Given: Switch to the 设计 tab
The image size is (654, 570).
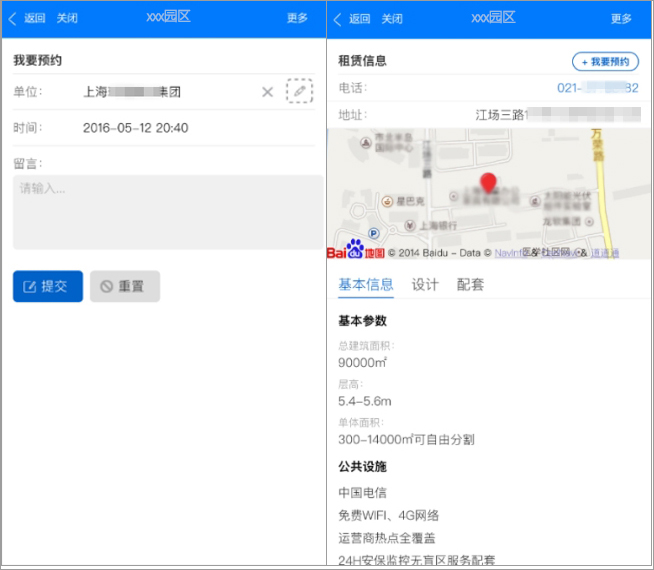Looking at the screenshot, I should (x=425, y=285).
